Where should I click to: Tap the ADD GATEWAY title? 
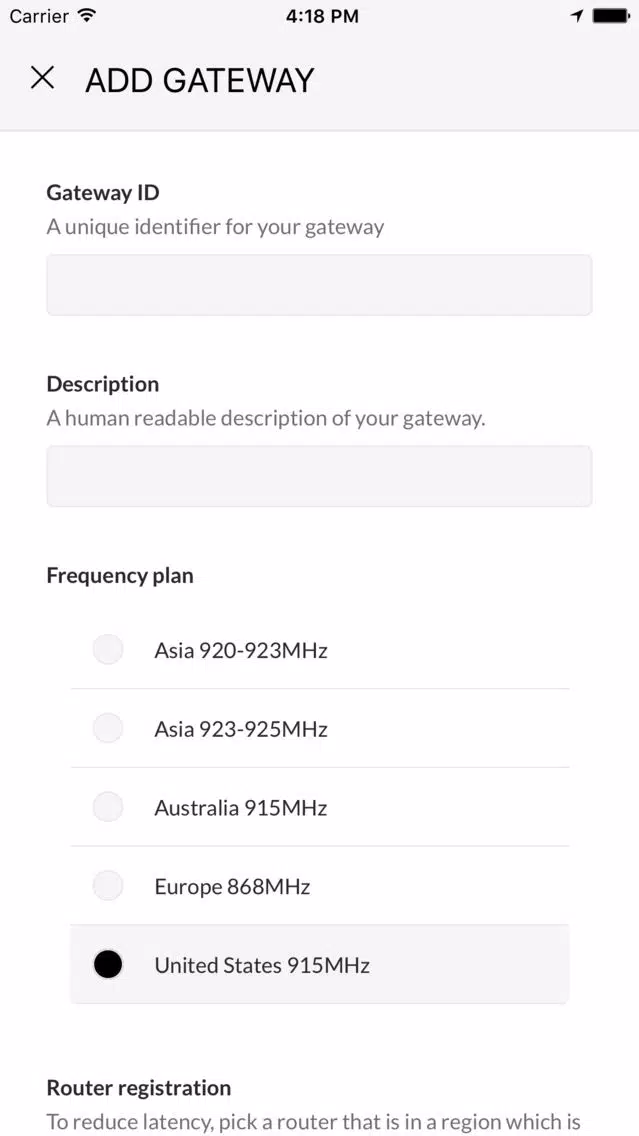pos(200,80)
